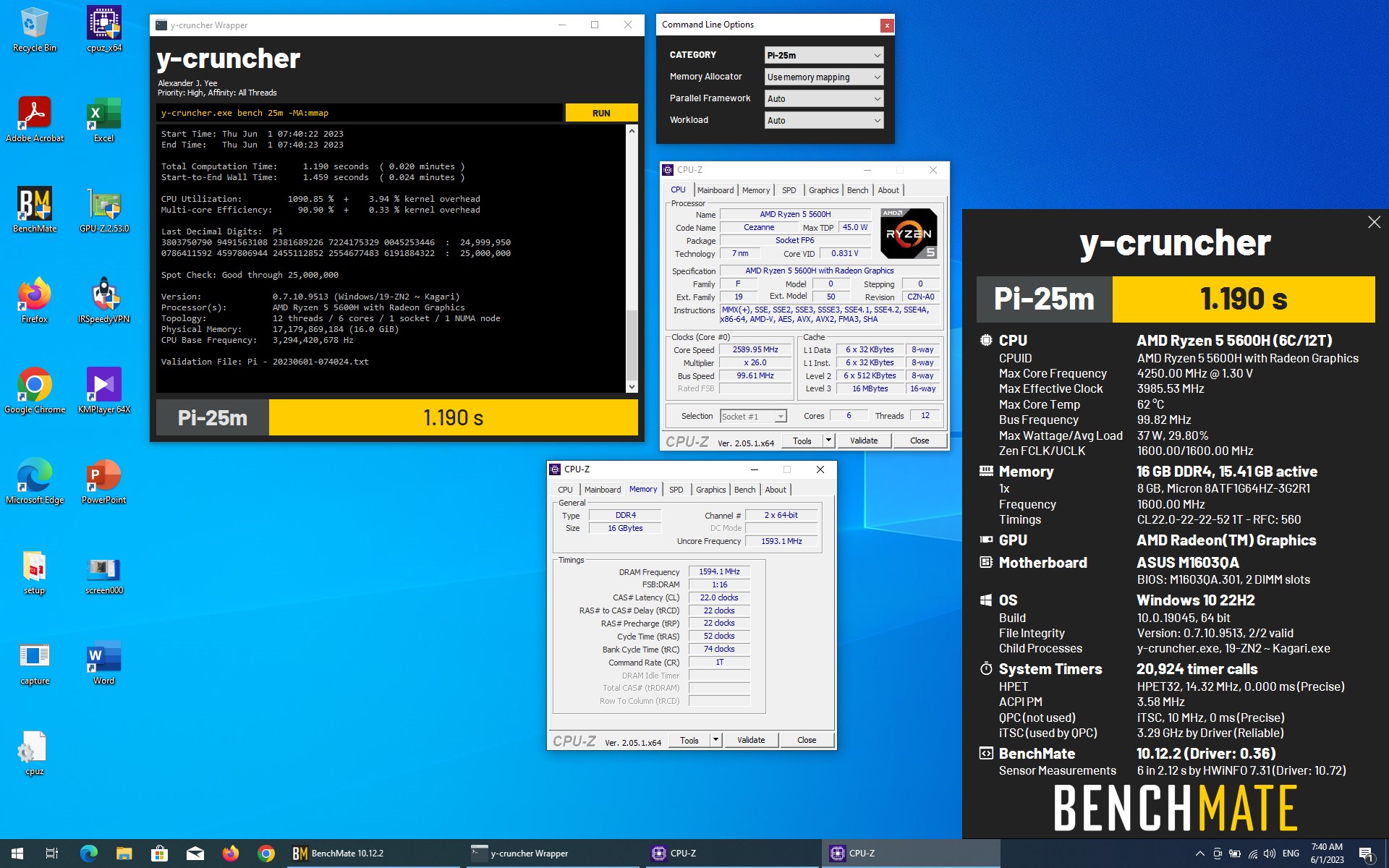Switch to SPD tab in upper CPU-Z window

click(789, 190)
